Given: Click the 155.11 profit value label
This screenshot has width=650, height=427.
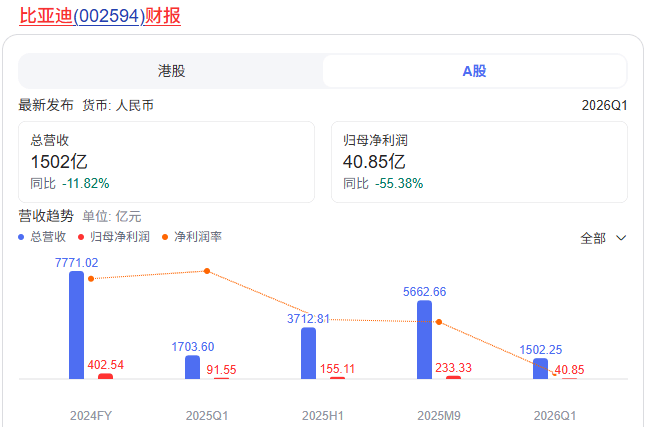Looking at the screenshot, I should click(337, 369).
